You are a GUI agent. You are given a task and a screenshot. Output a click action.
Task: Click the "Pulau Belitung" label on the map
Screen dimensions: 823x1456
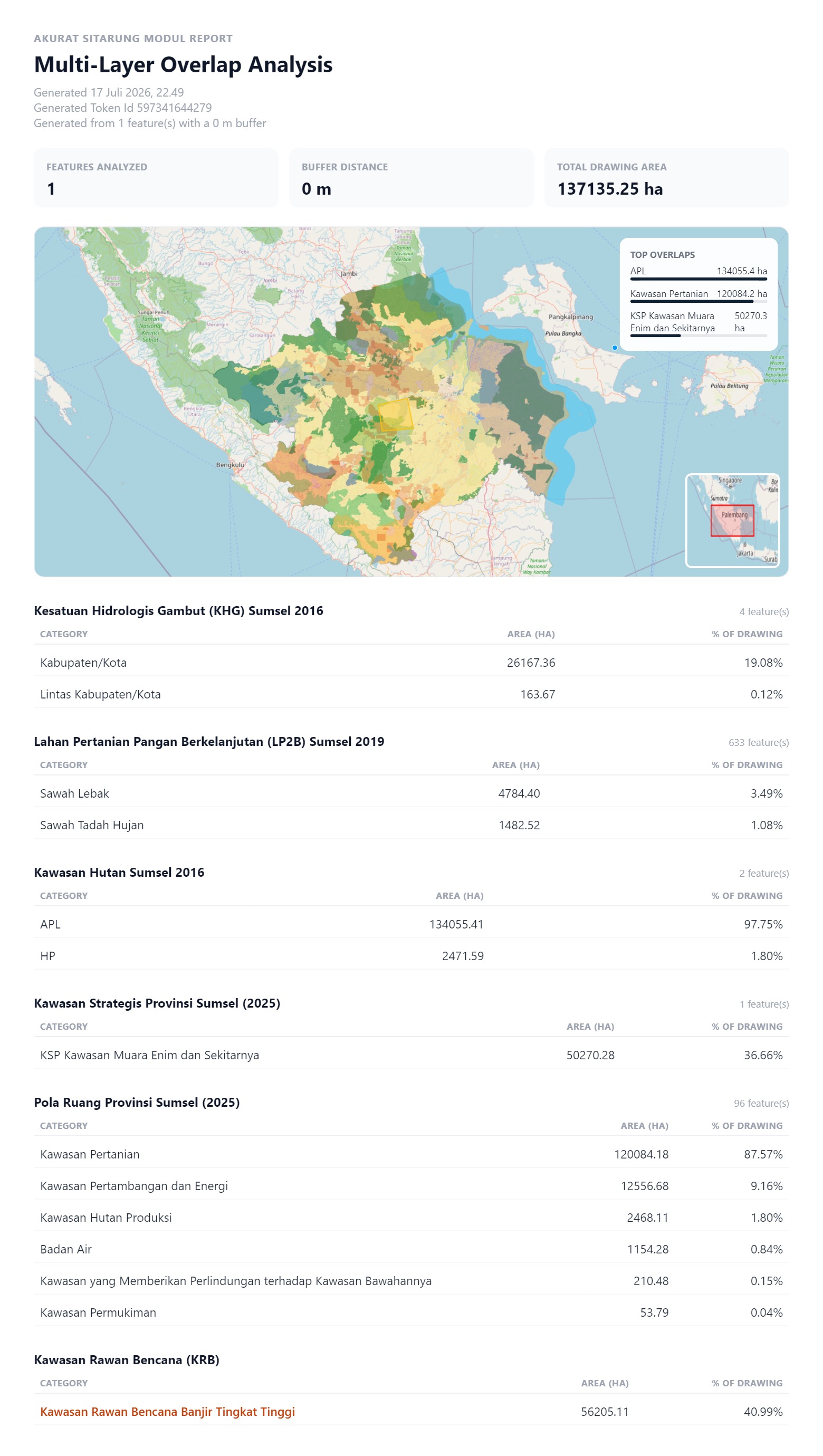point(729,386)
